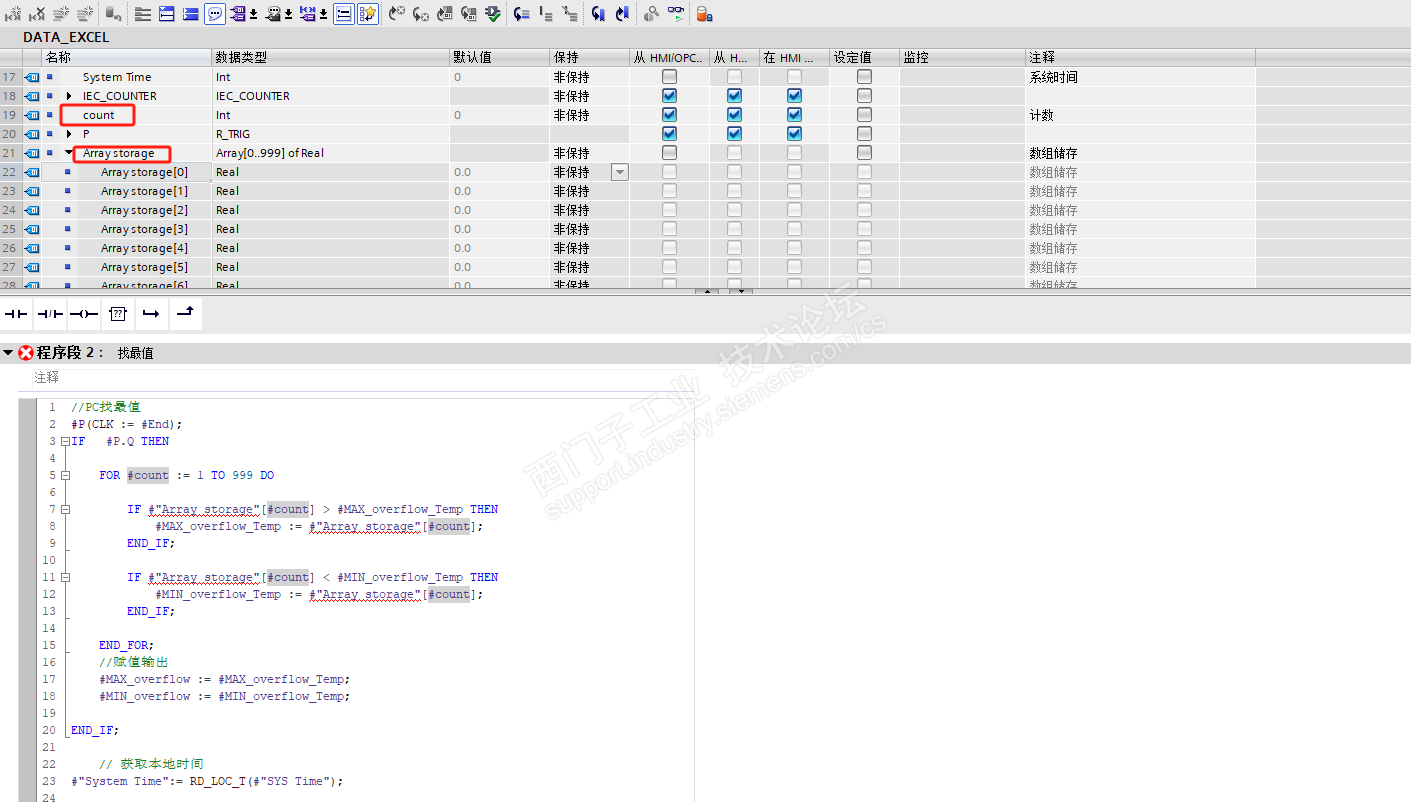
Task: Collapse the IF #P.Q THEN code block
Action: pyautogui.click(x=65, y=441)
